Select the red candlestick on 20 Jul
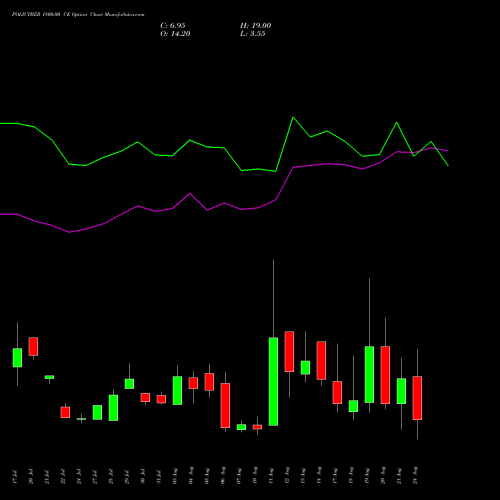Image resolution: width=500 pixels, height=500 pixels. point(33,346)
